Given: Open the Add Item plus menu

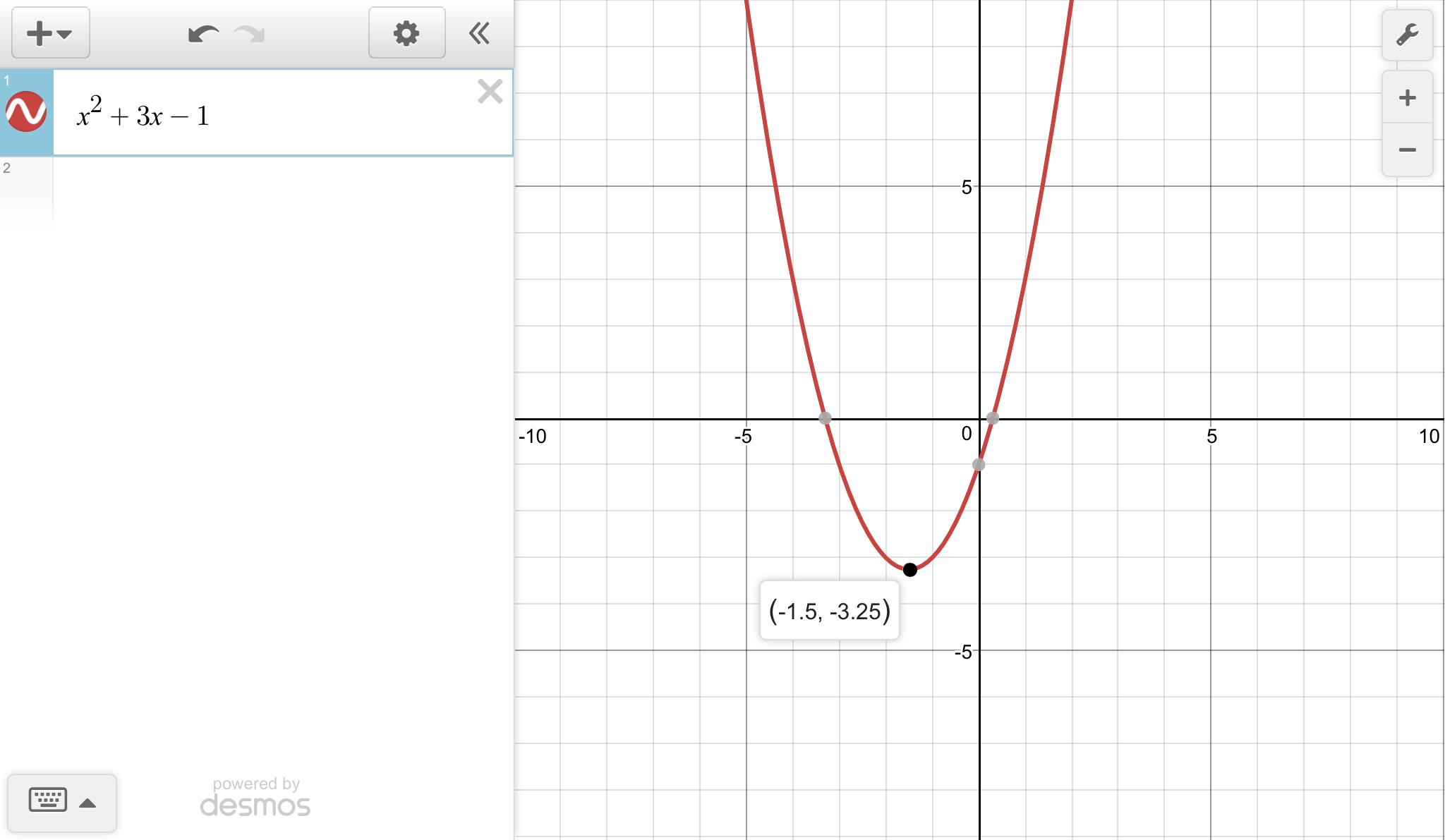Looking at the screenshot, I should tap(49, 33).
